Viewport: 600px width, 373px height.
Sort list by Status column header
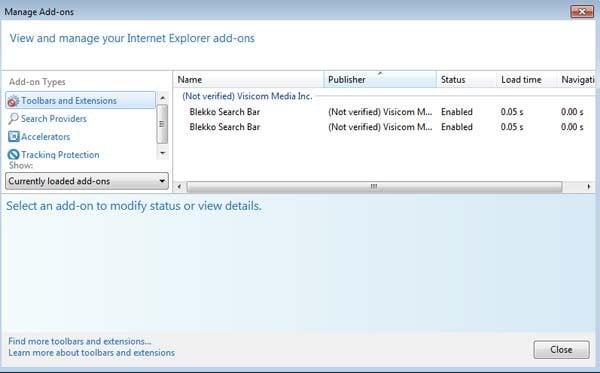466,80
